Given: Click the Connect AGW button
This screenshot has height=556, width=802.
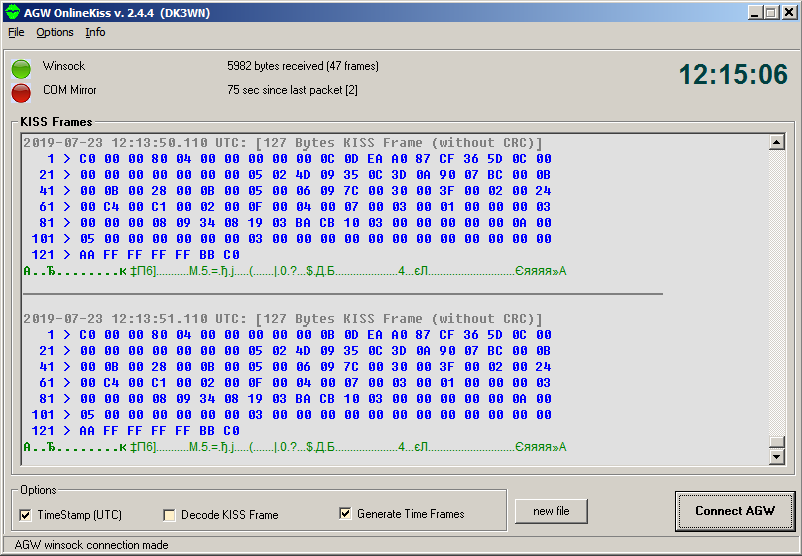Looking at the screenshot, I should pos(734,511).
